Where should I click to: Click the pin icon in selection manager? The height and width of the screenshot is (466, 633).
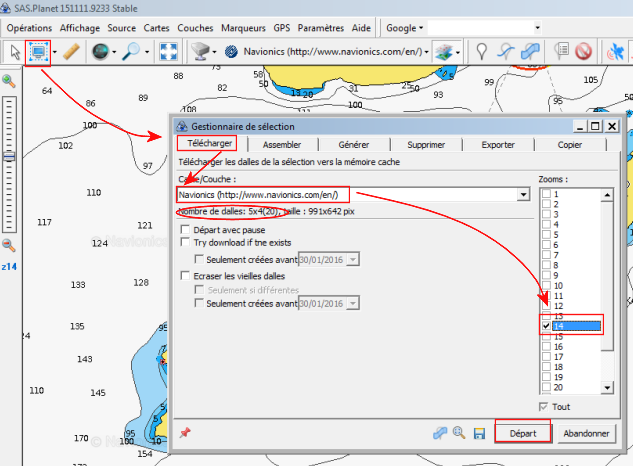pos(185,433)
